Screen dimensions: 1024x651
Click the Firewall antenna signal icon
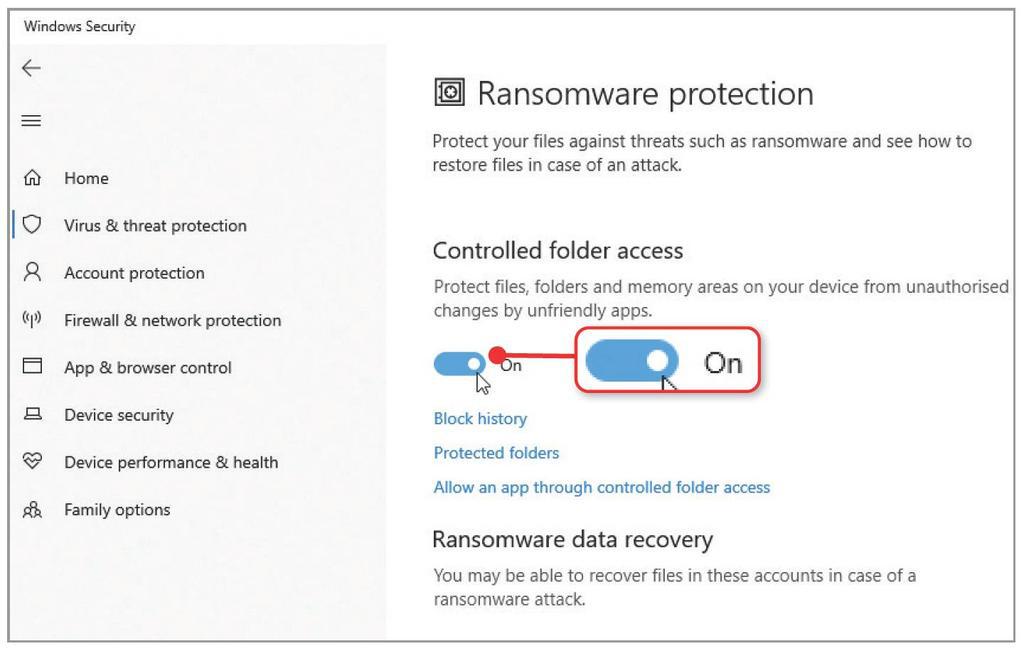[x=32, y=319]
